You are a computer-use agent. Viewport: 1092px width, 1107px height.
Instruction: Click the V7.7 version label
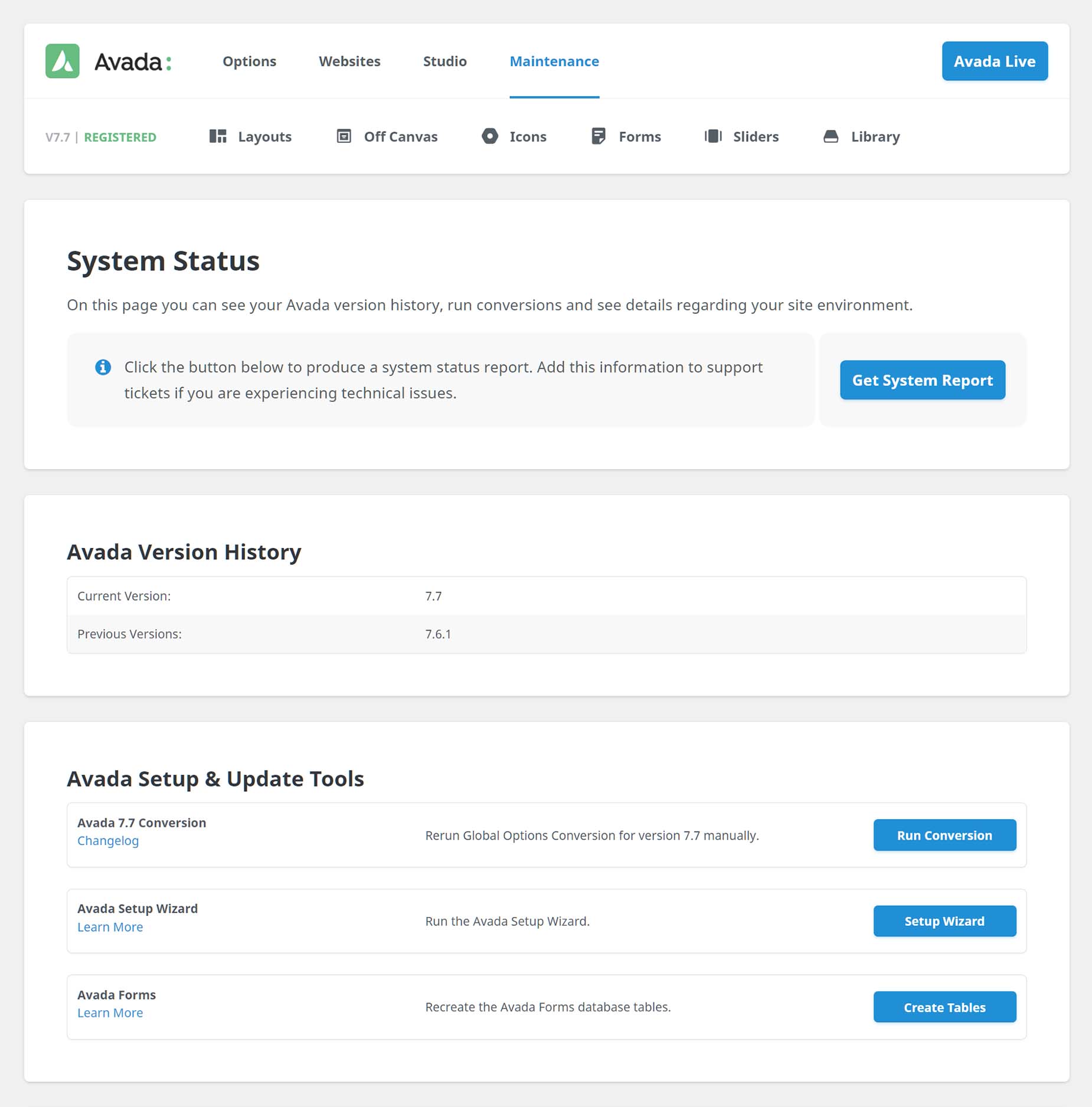(57, 137)
